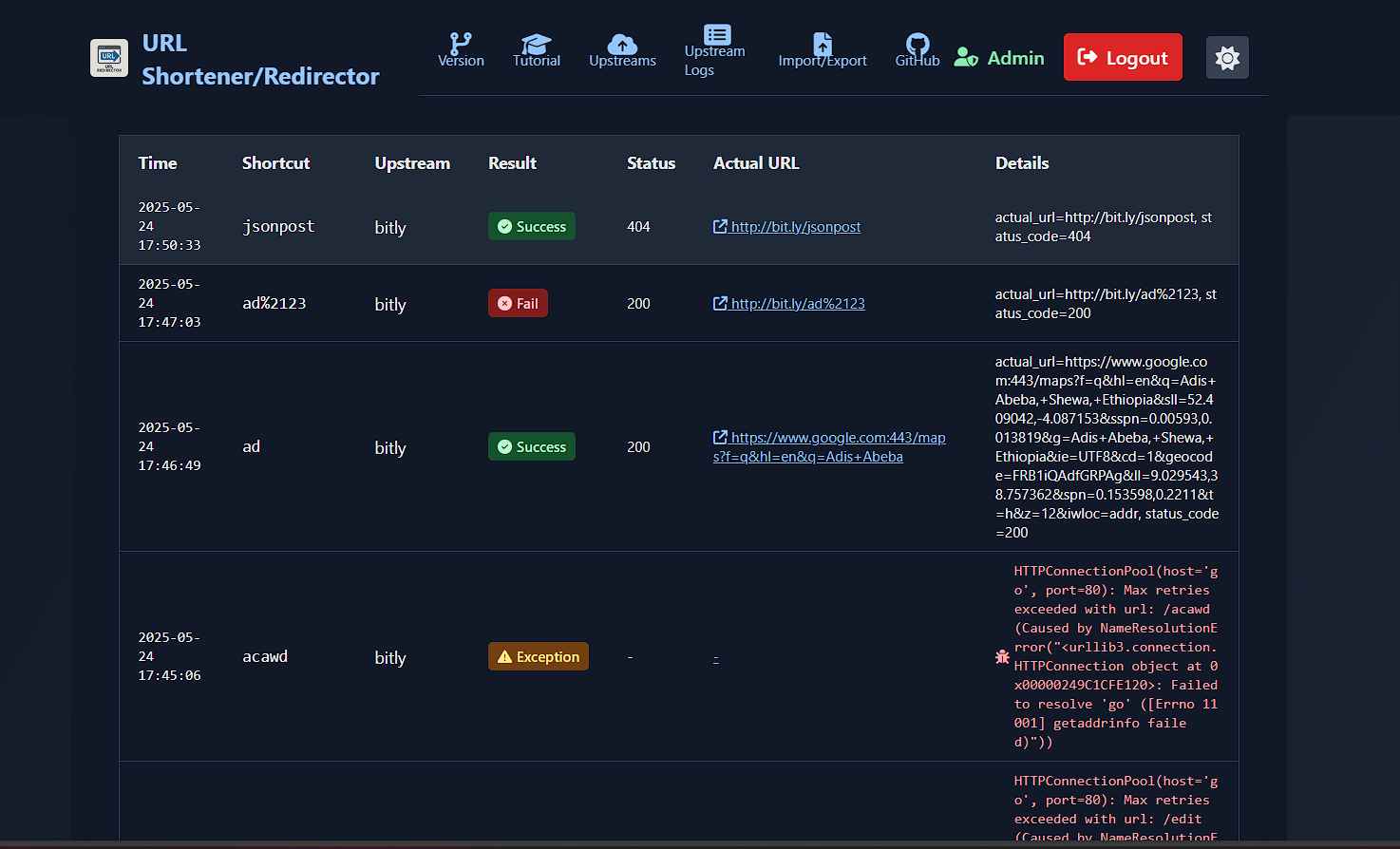The height and width of the screenshot is (849, 1400).
Task: Open the URL Shortener/Redirector home title
Action: pyautogui.click(x=260, y=59)
